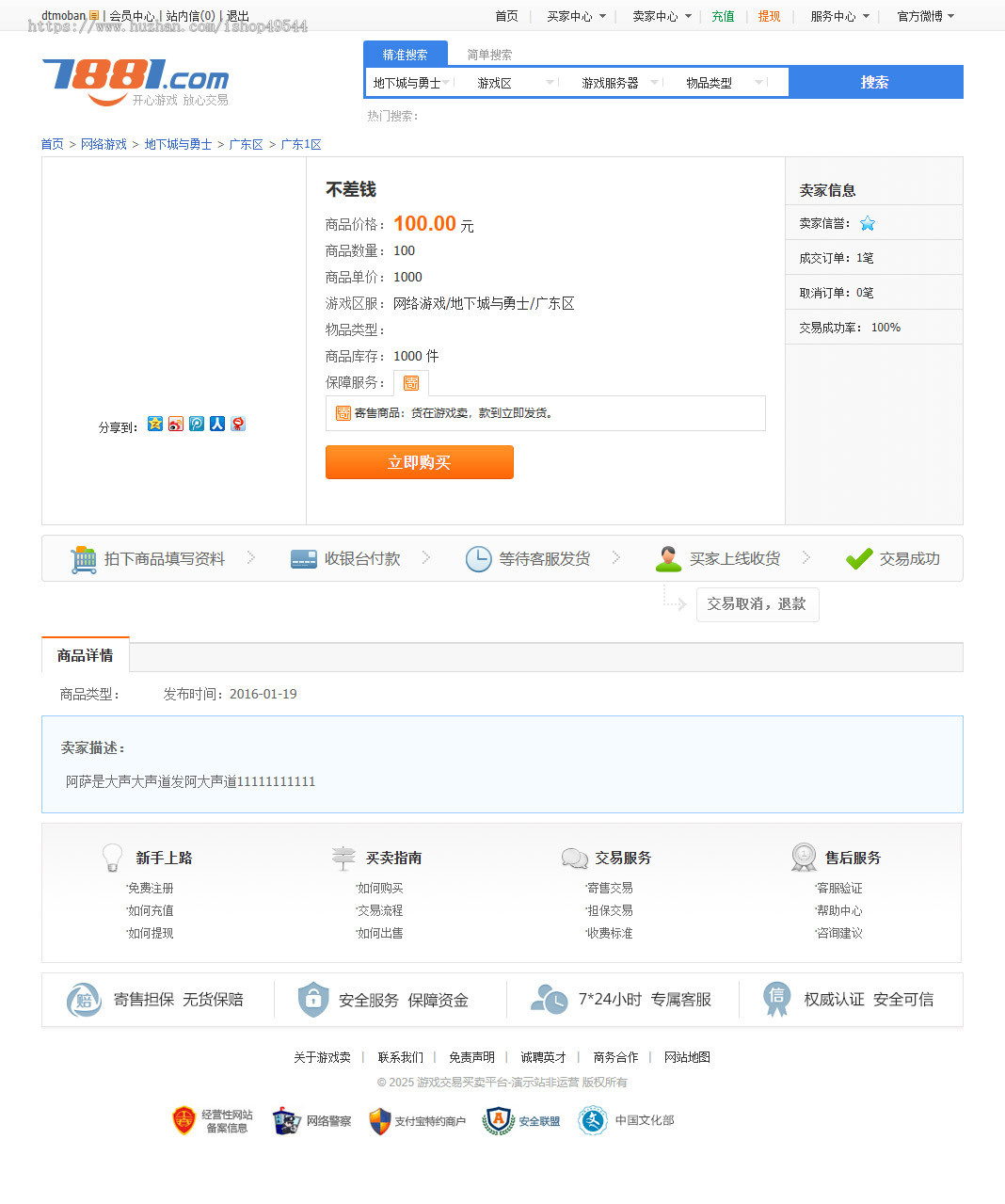
Task: Expand the 服务中心 menu
Action: tap(839, 16)
